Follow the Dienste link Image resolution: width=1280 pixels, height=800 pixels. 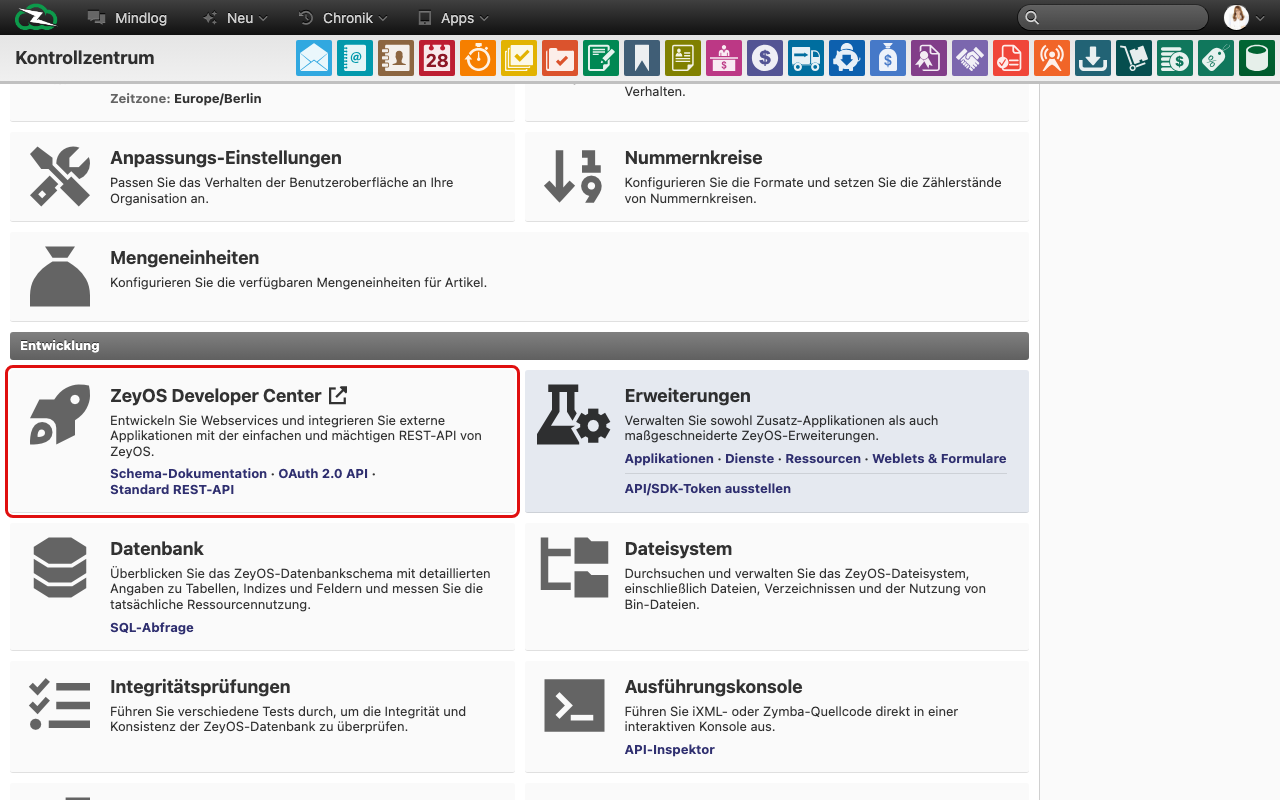[x=750, y=459]
